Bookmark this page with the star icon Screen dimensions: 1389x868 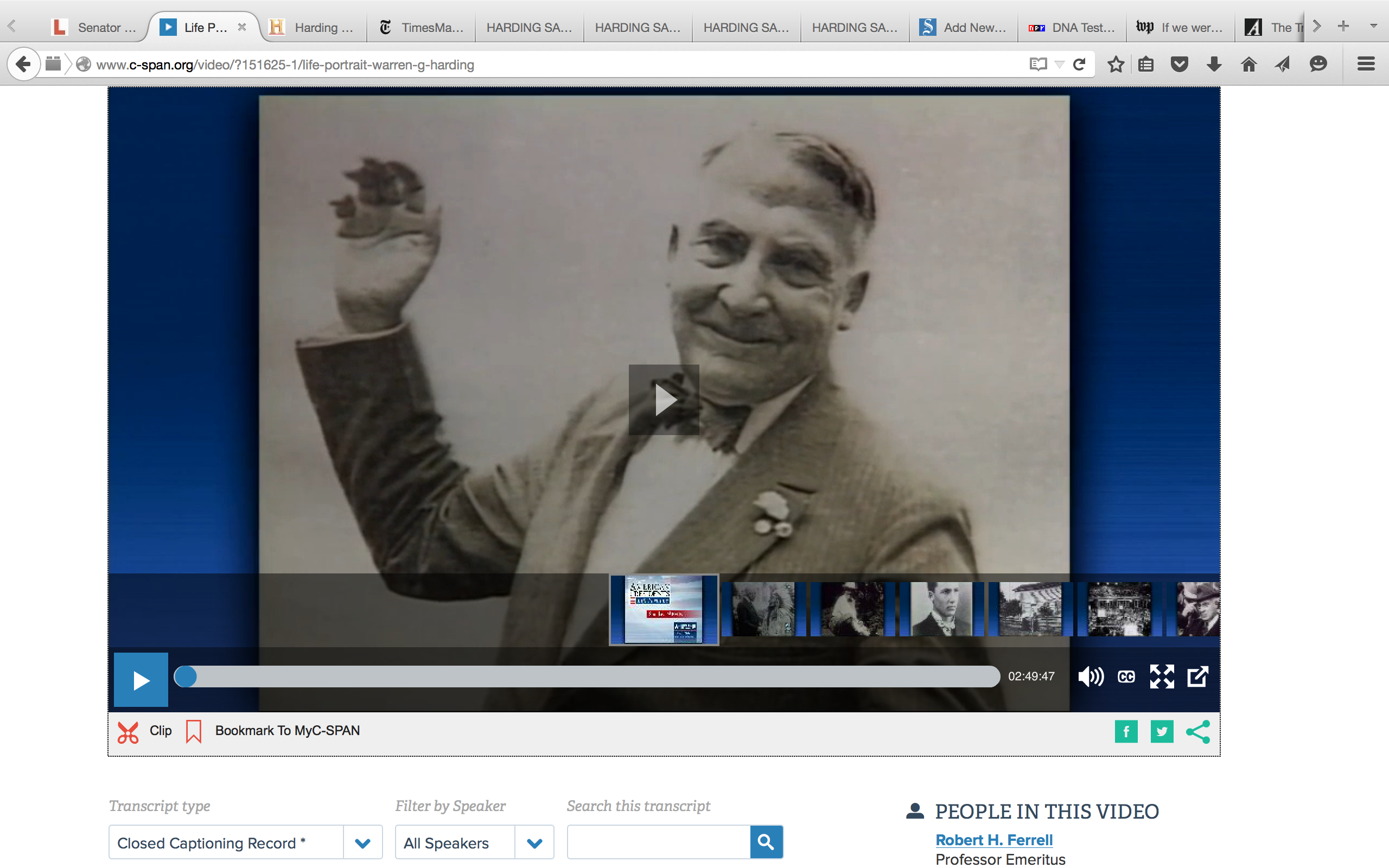click(1116, 65)
